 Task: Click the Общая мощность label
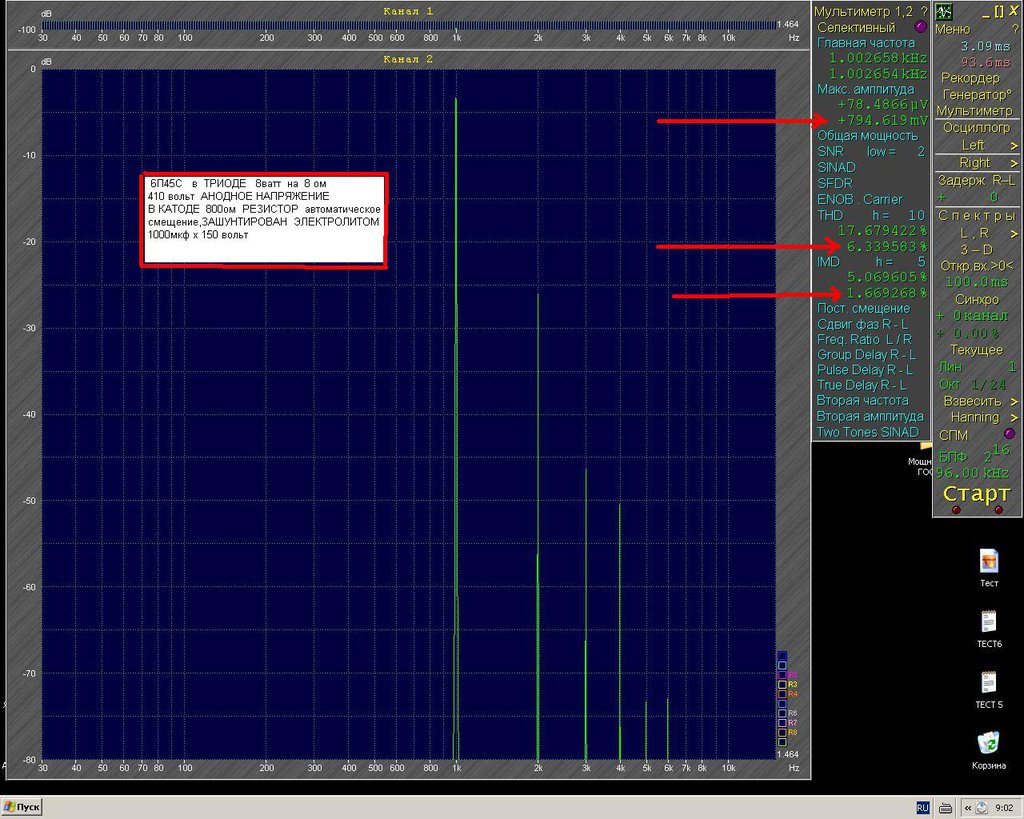point(867,136)
